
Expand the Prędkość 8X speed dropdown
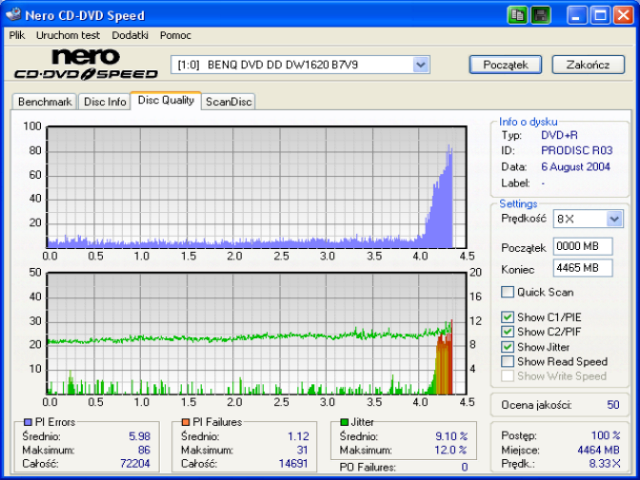pos(614,219)
